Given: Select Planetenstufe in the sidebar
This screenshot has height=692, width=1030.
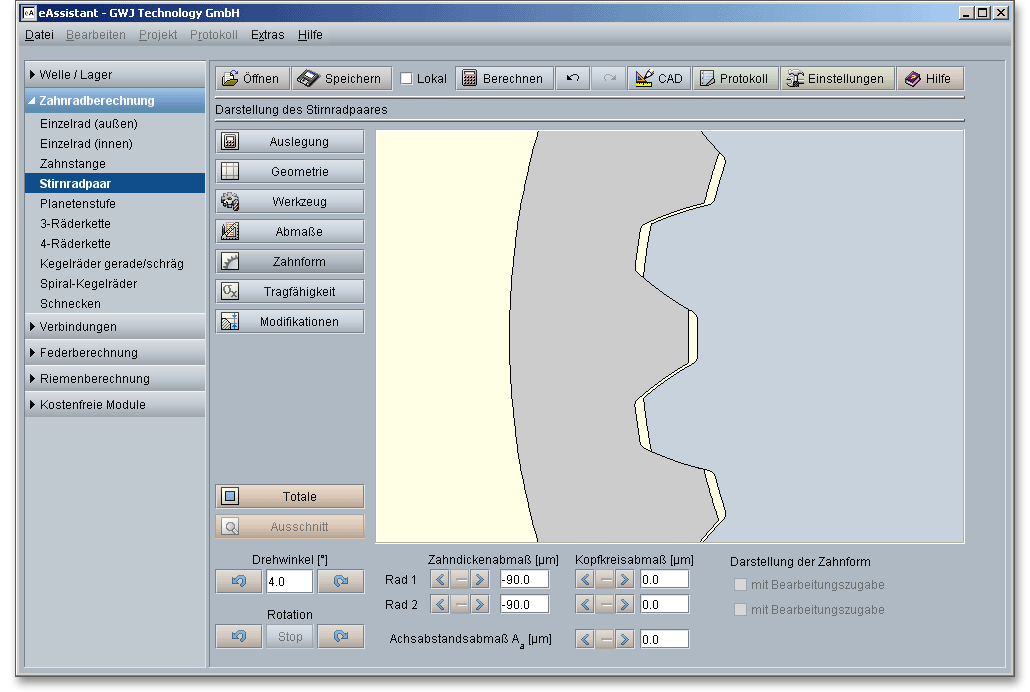Looking at the screenshot, I should click(78, 204).
